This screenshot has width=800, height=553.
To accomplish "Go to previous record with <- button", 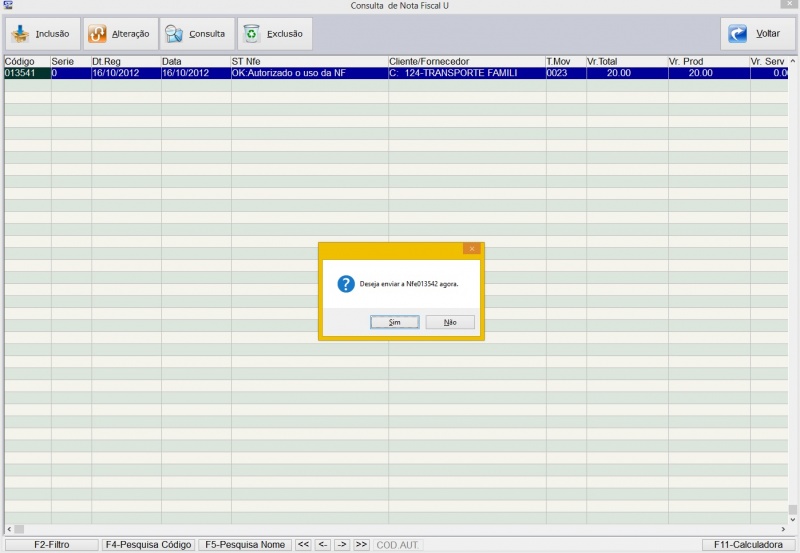I will click(x=323, y=545).
